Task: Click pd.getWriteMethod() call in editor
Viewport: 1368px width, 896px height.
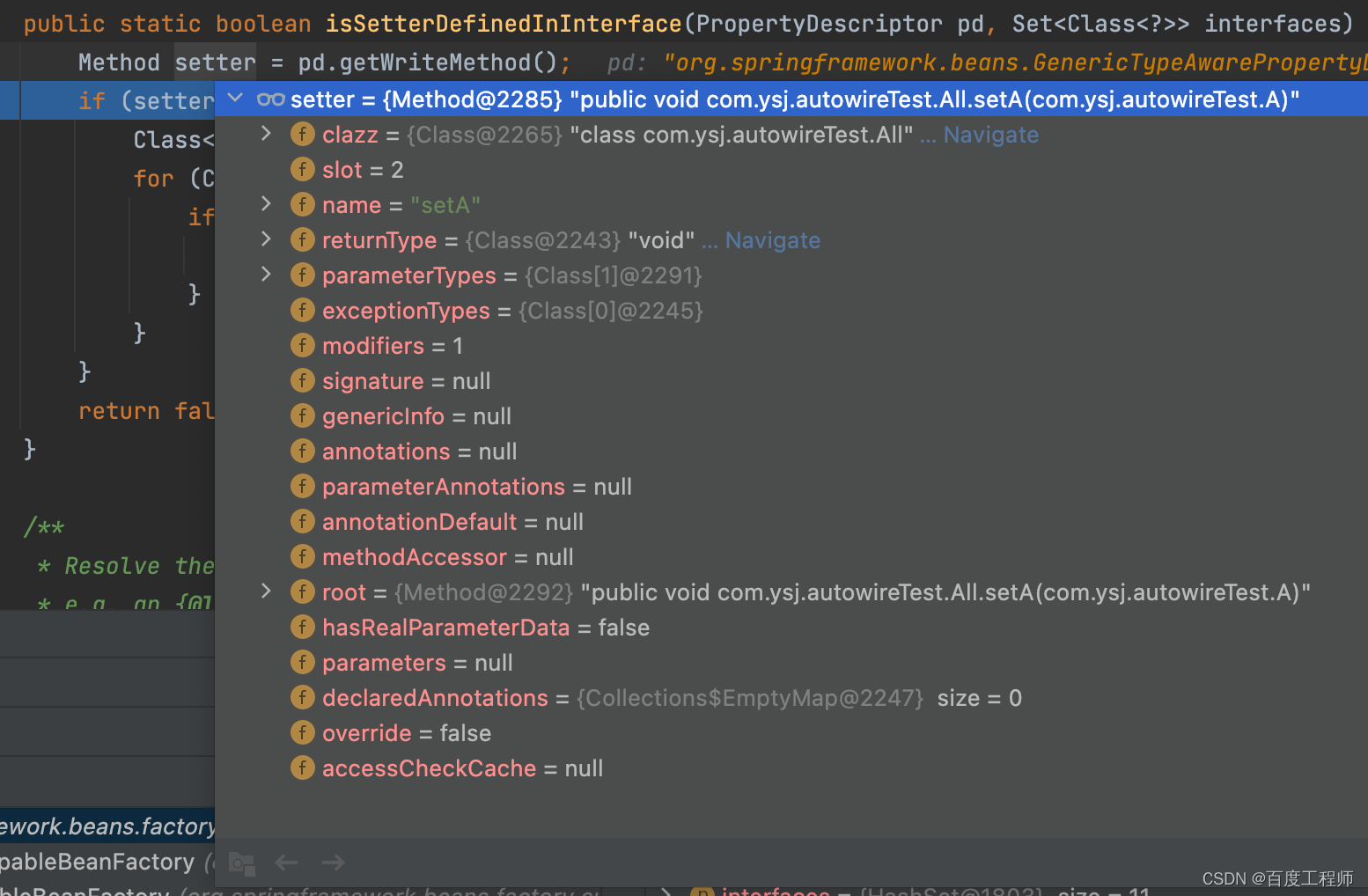Action: coord(428,62)
